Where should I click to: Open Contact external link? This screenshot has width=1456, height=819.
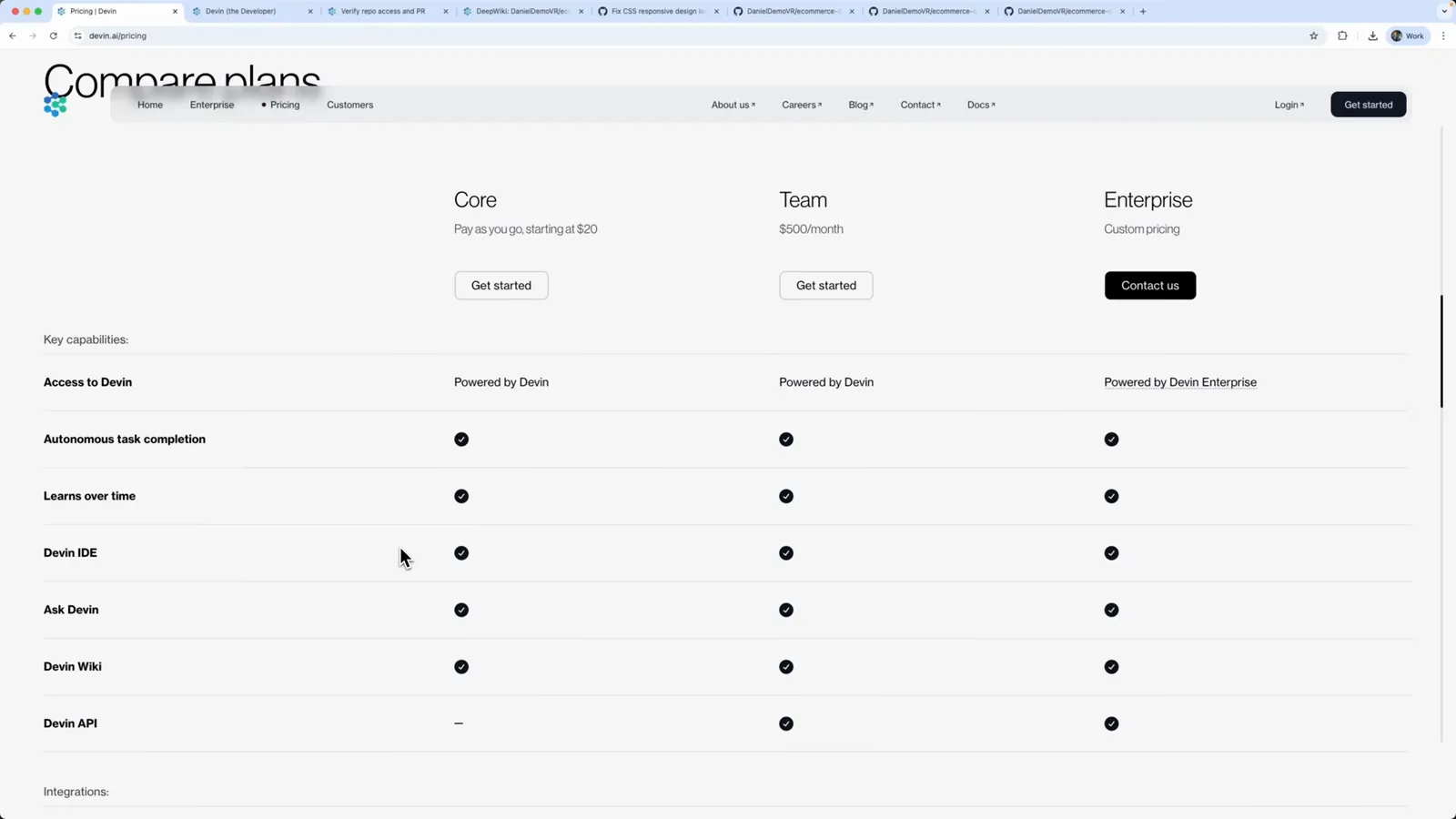pos(921,105)
